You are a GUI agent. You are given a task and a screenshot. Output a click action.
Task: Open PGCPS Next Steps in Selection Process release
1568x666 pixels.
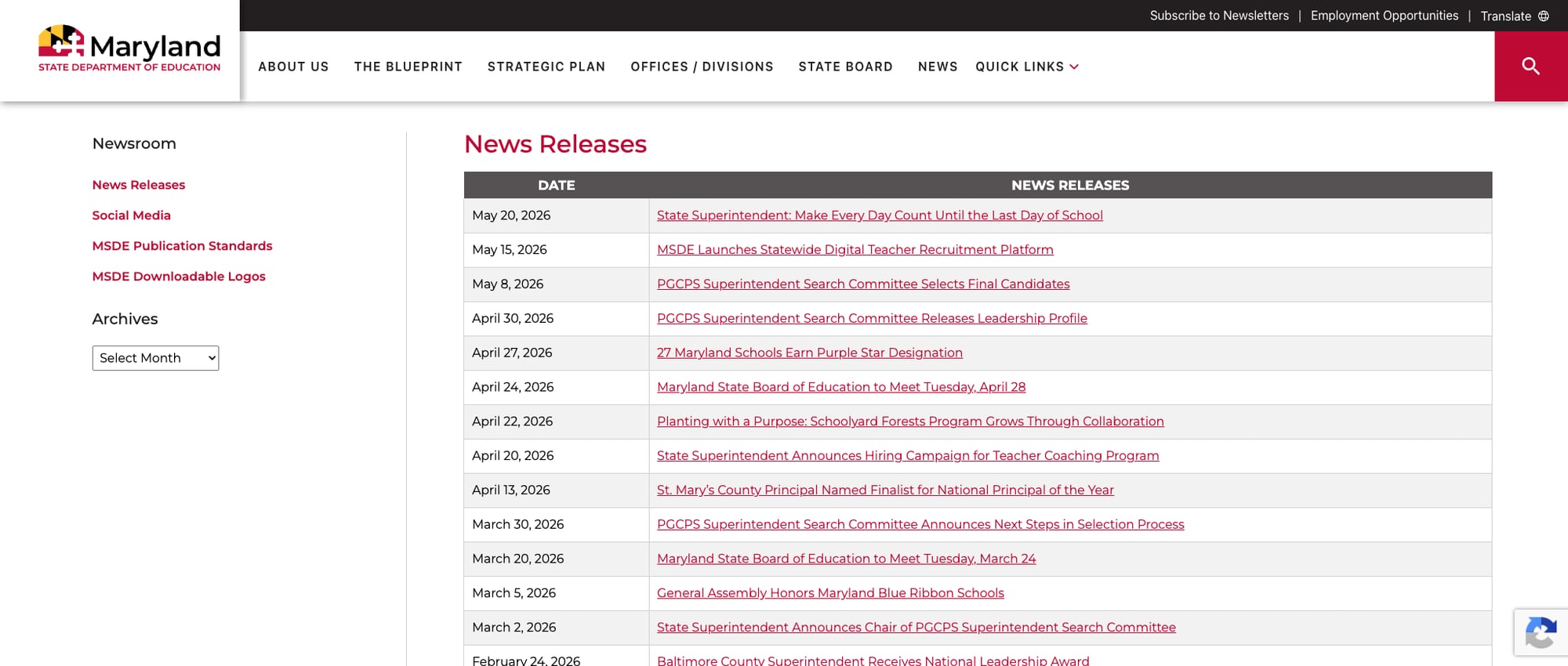click(x=920, y=524)
